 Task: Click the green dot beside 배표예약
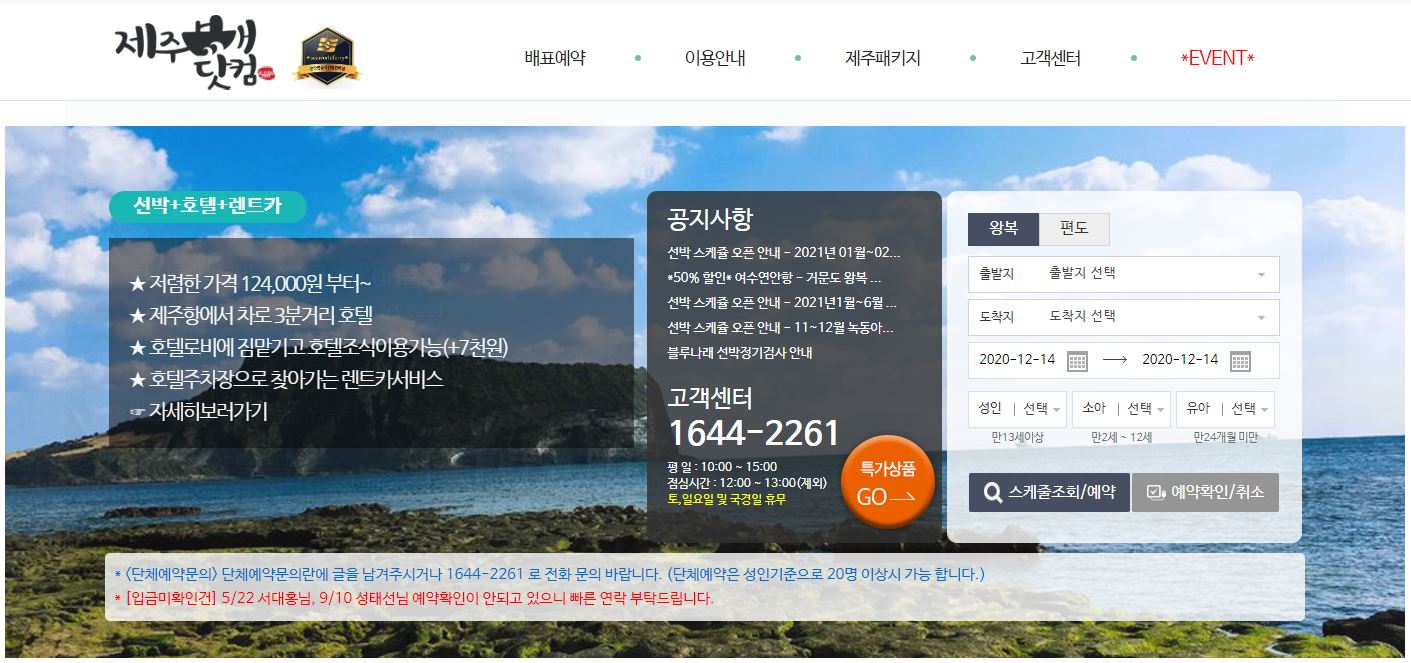pos(637,58)
